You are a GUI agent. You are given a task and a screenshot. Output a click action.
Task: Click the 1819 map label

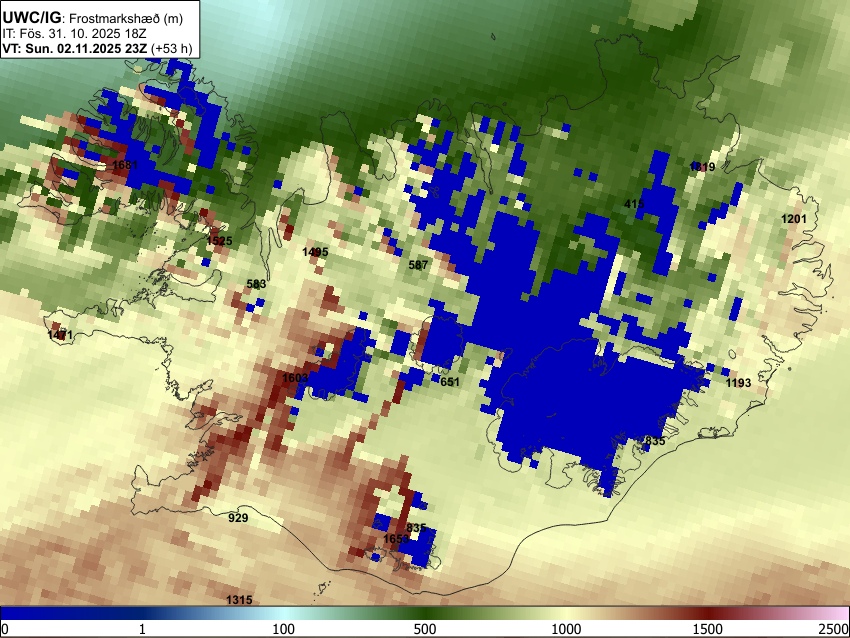tap(703, 166)
